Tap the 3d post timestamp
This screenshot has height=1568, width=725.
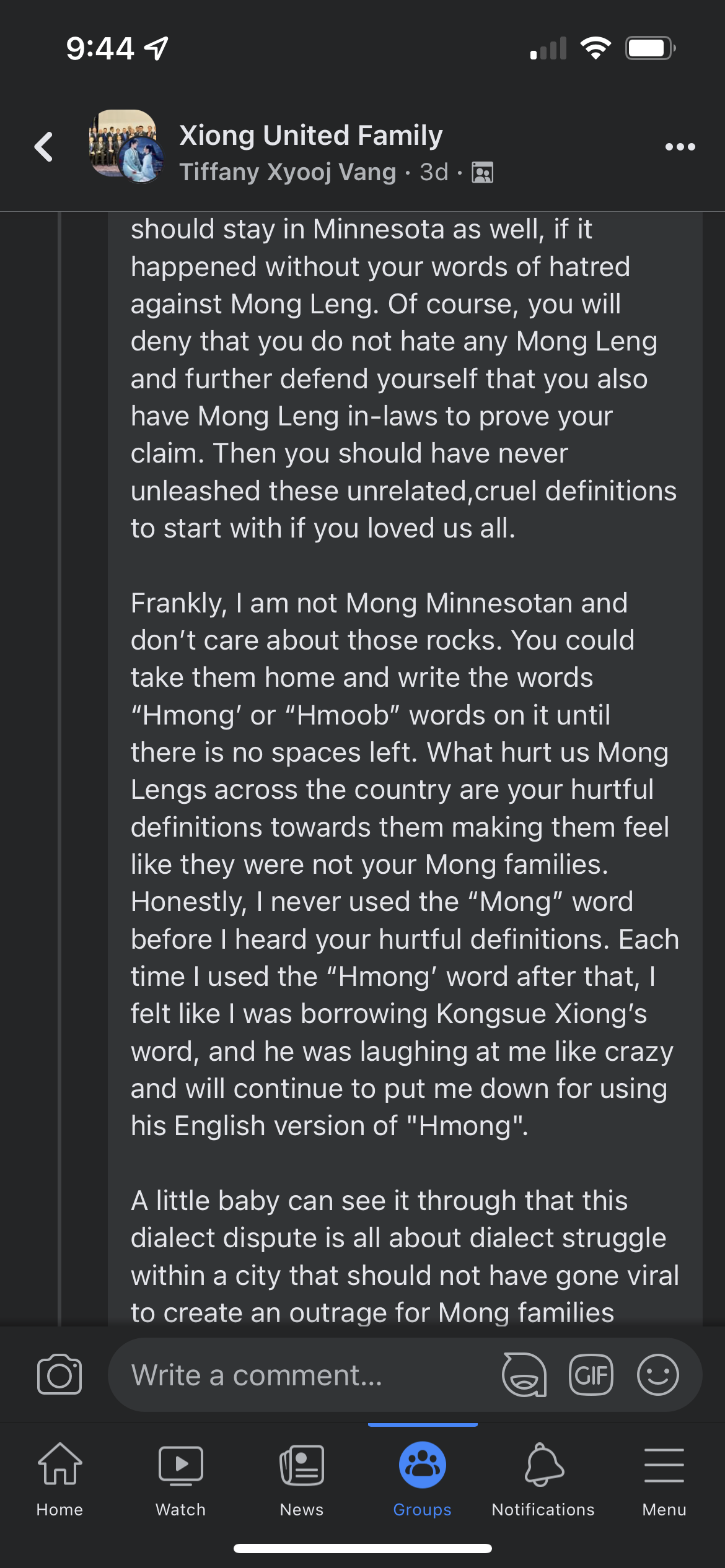[x=434, y=172]
